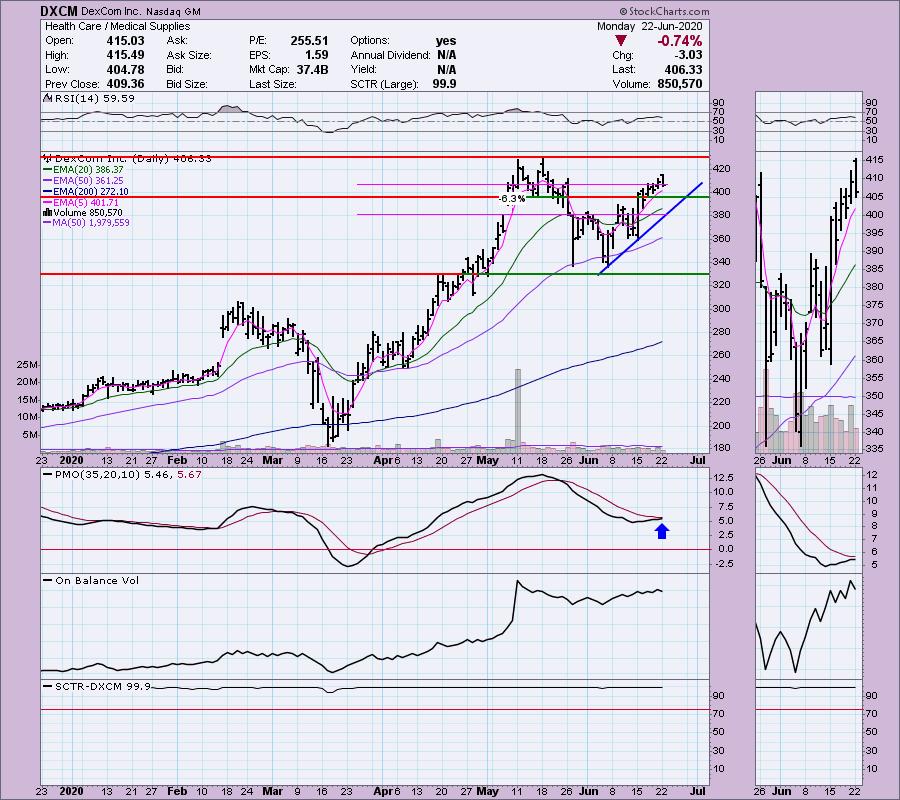The height and width of the screenshot is (800, 900).
Task: Select the Low value 404.78
Action: (x=125, y=69)
